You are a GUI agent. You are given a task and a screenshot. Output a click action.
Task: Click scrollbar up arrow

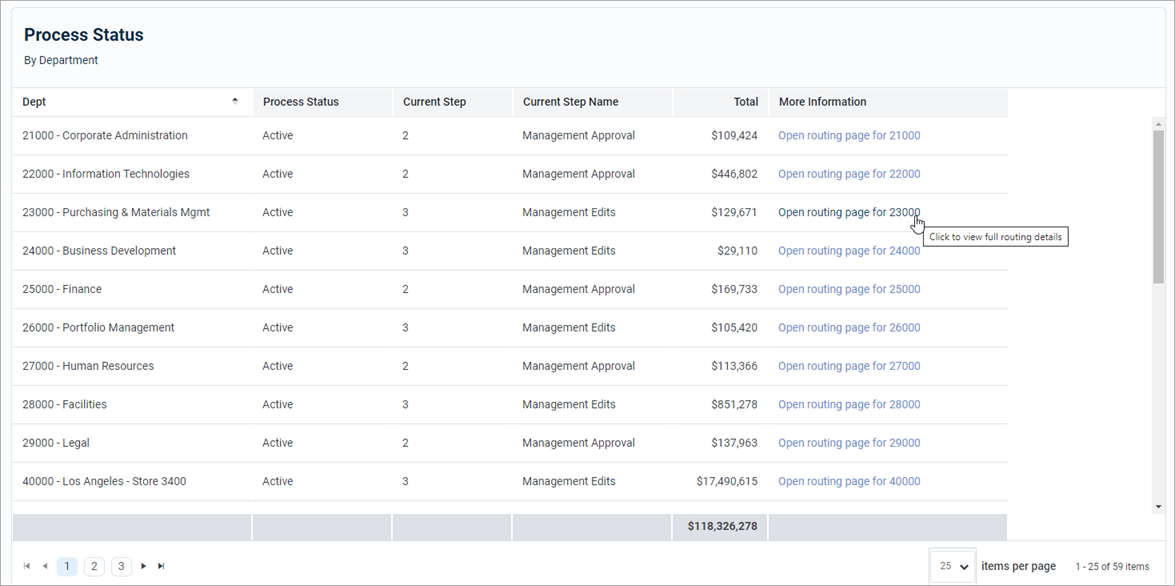click(x=1158, y=123)
